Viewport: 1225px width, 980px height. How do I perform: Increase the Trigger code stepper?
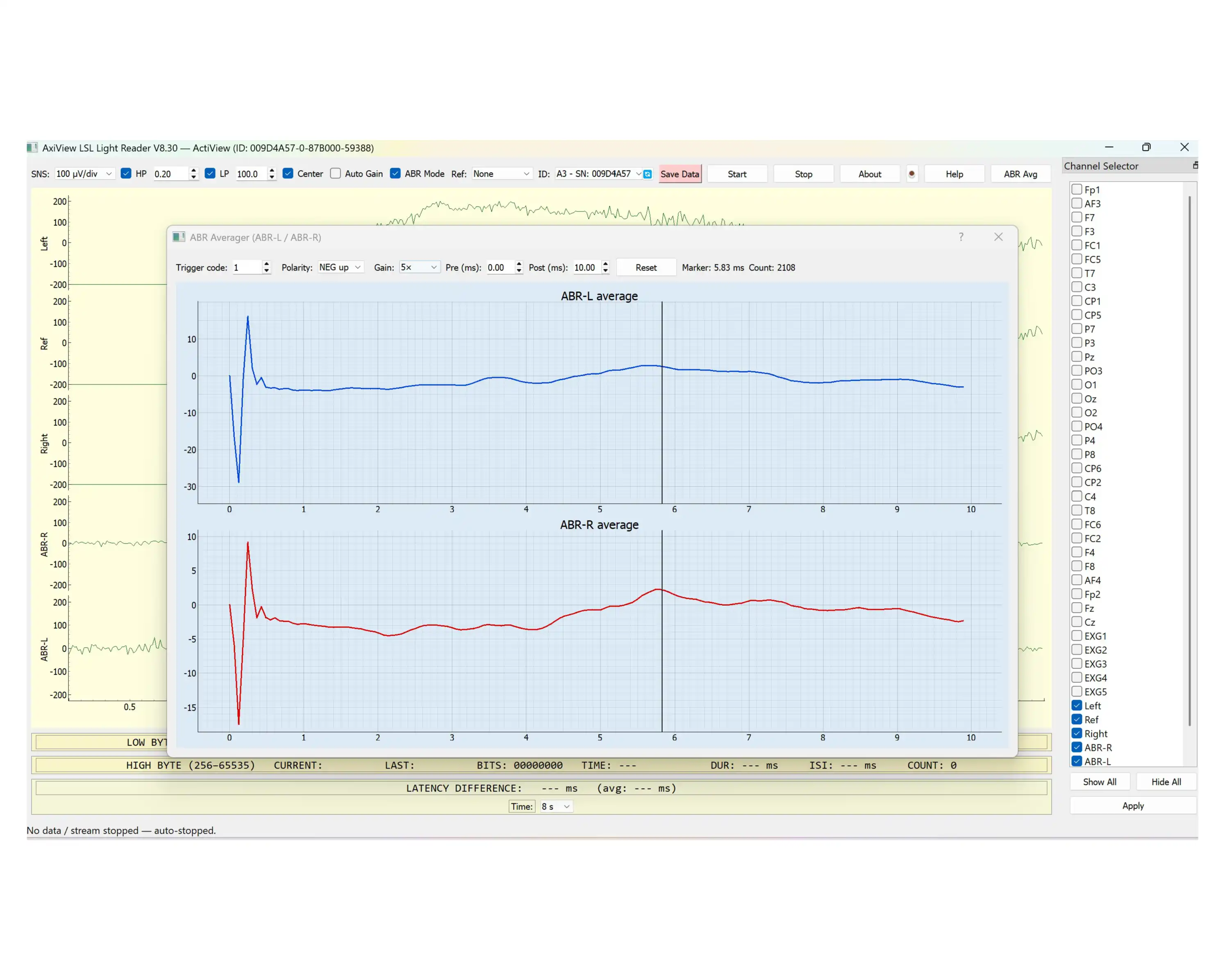266,264
